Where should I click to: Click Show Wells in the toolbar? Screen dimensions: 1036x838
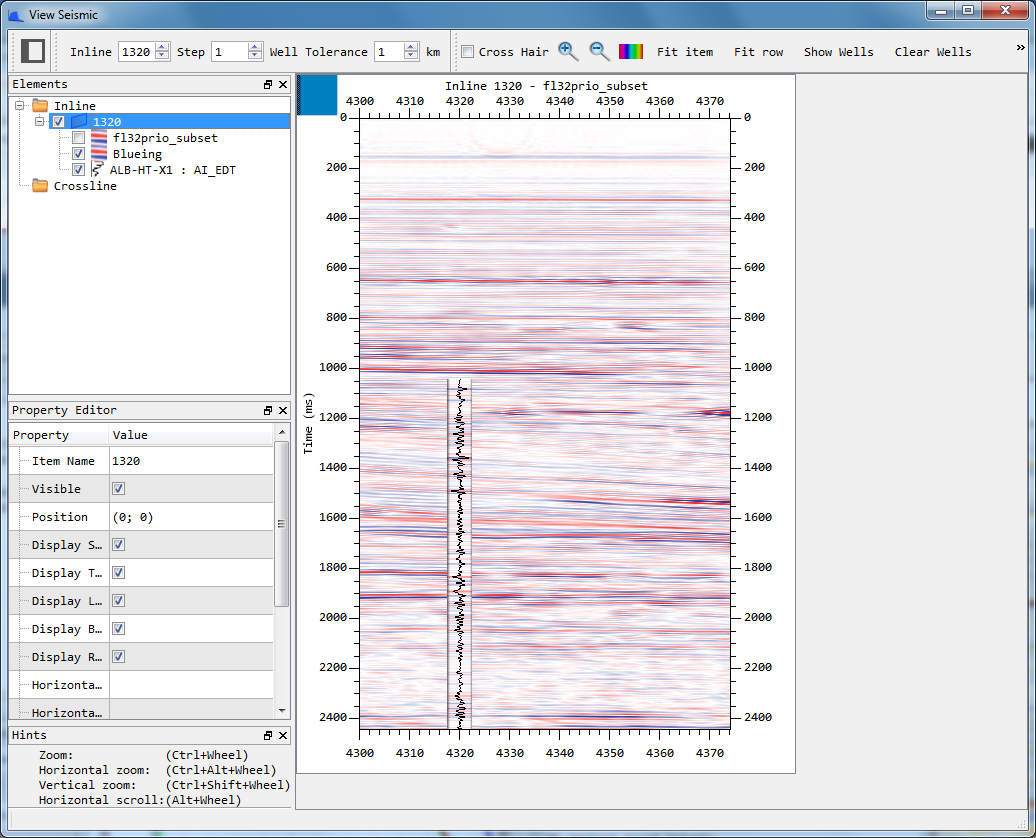pos(839,52)
